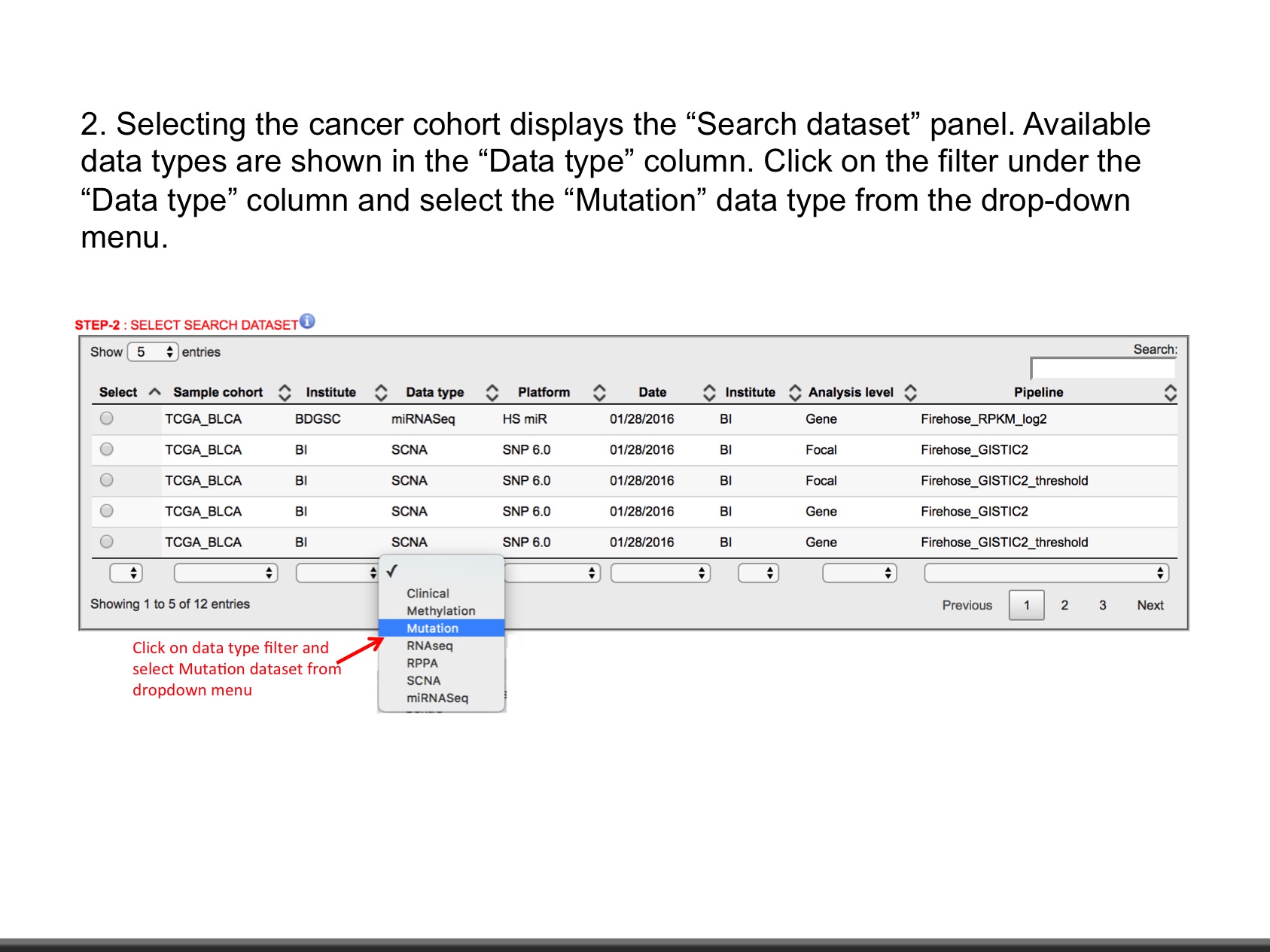Click the Pipeline column sort icon
The width and height of the screenshot is (1270, 952).
pos(1170,393)
